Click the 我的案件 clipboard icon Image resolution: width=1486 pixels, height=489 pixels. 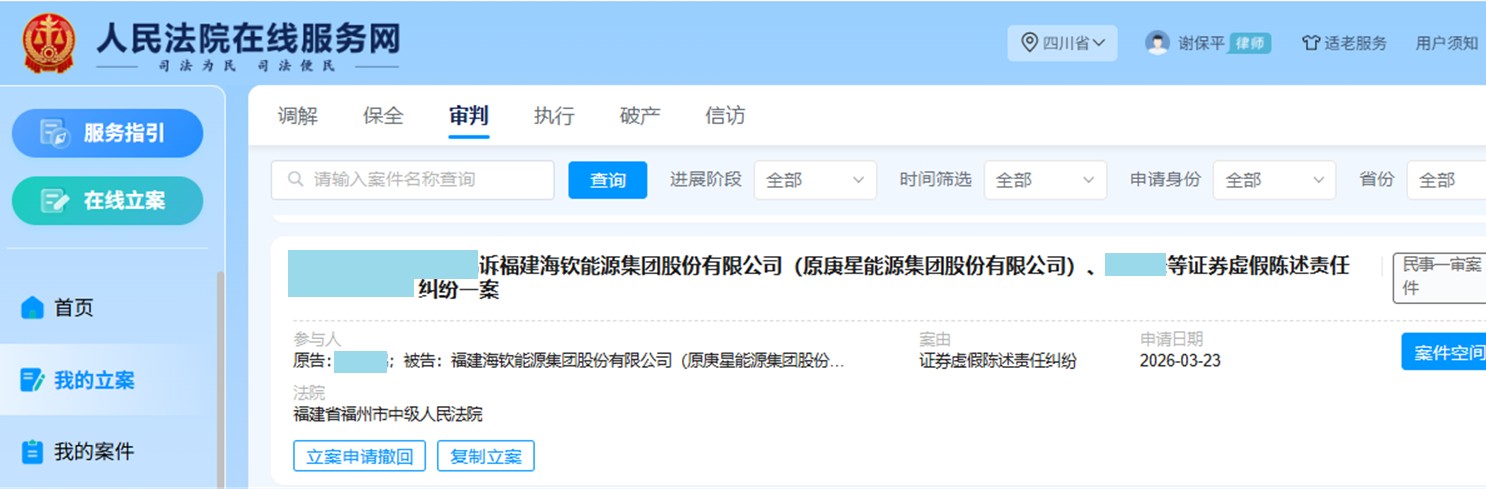point(33,452)
